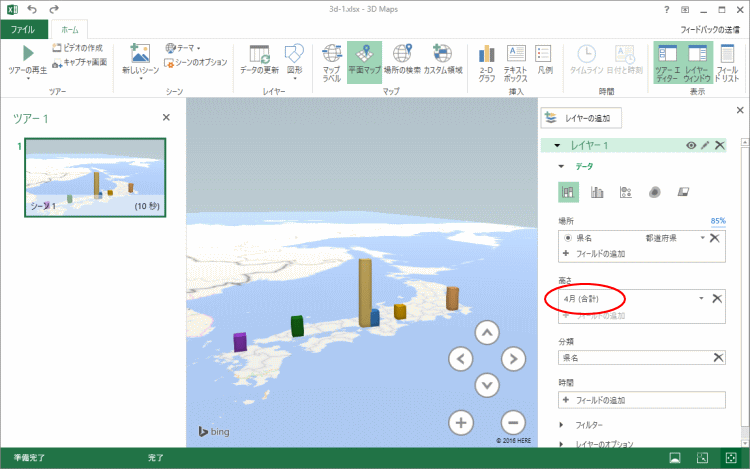
Task: Select clustered column chart type
Action: pos(597,192)
